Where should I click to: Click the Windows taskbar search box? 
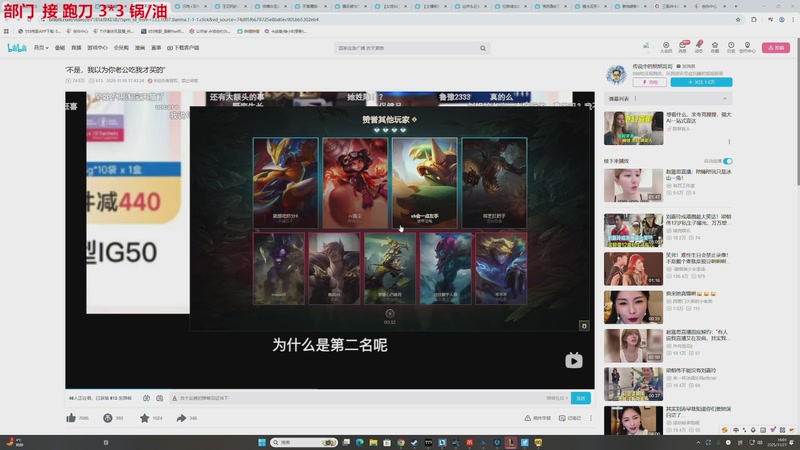point(304,442)
